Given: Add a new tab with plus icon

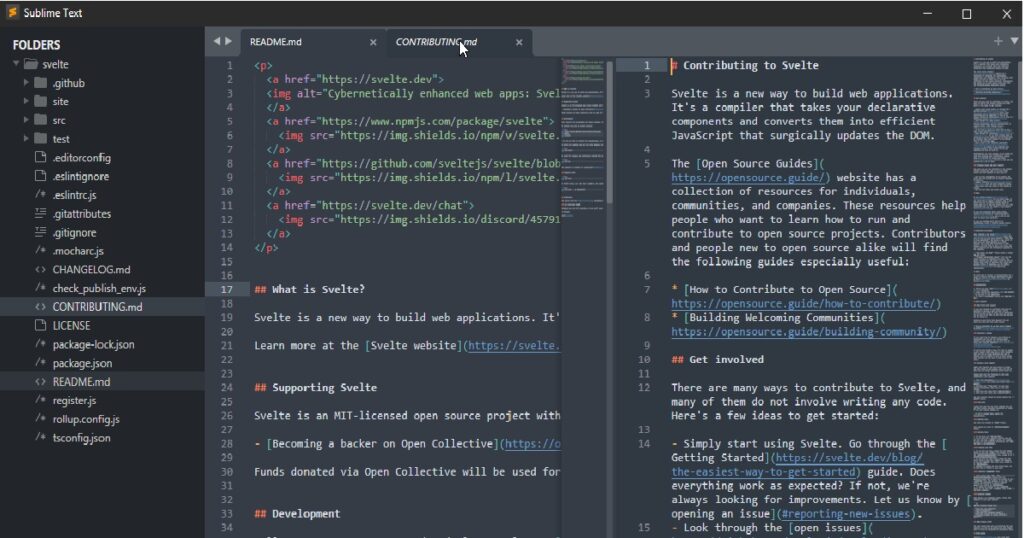Looking at the screenshot, I should coord(998,41).
